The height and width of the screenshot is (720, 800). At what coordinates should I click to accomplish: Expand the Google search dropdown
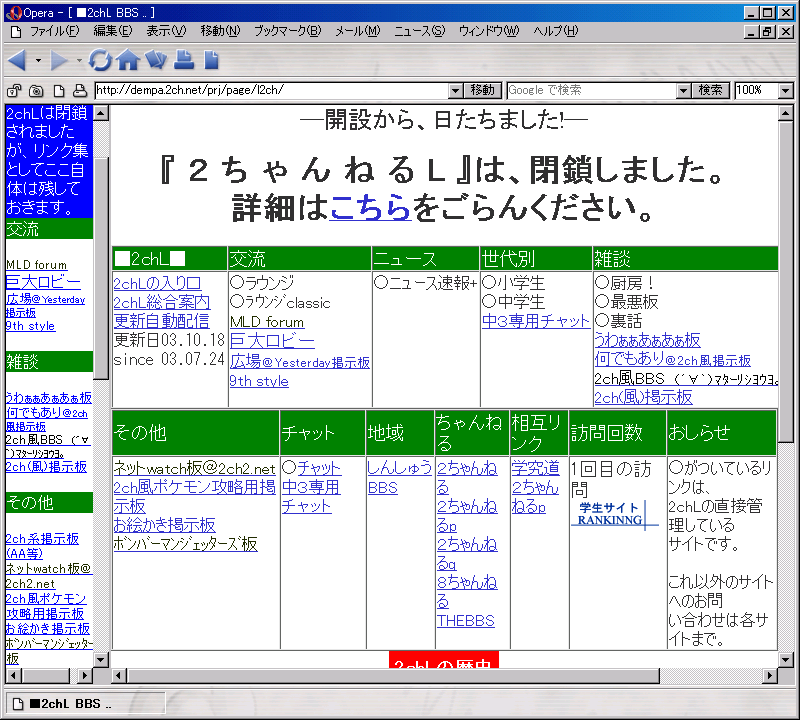(684, 91)
